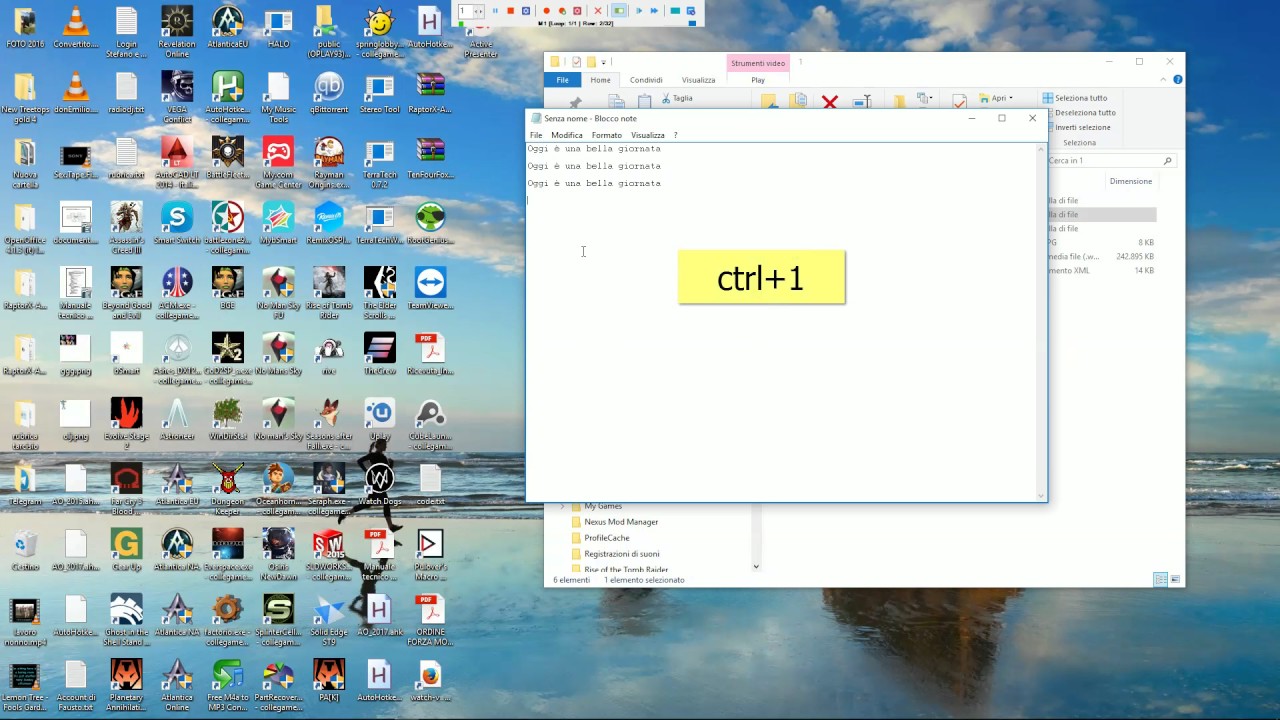Select the Astroneer desktop shortcut

tap(177, 419)
